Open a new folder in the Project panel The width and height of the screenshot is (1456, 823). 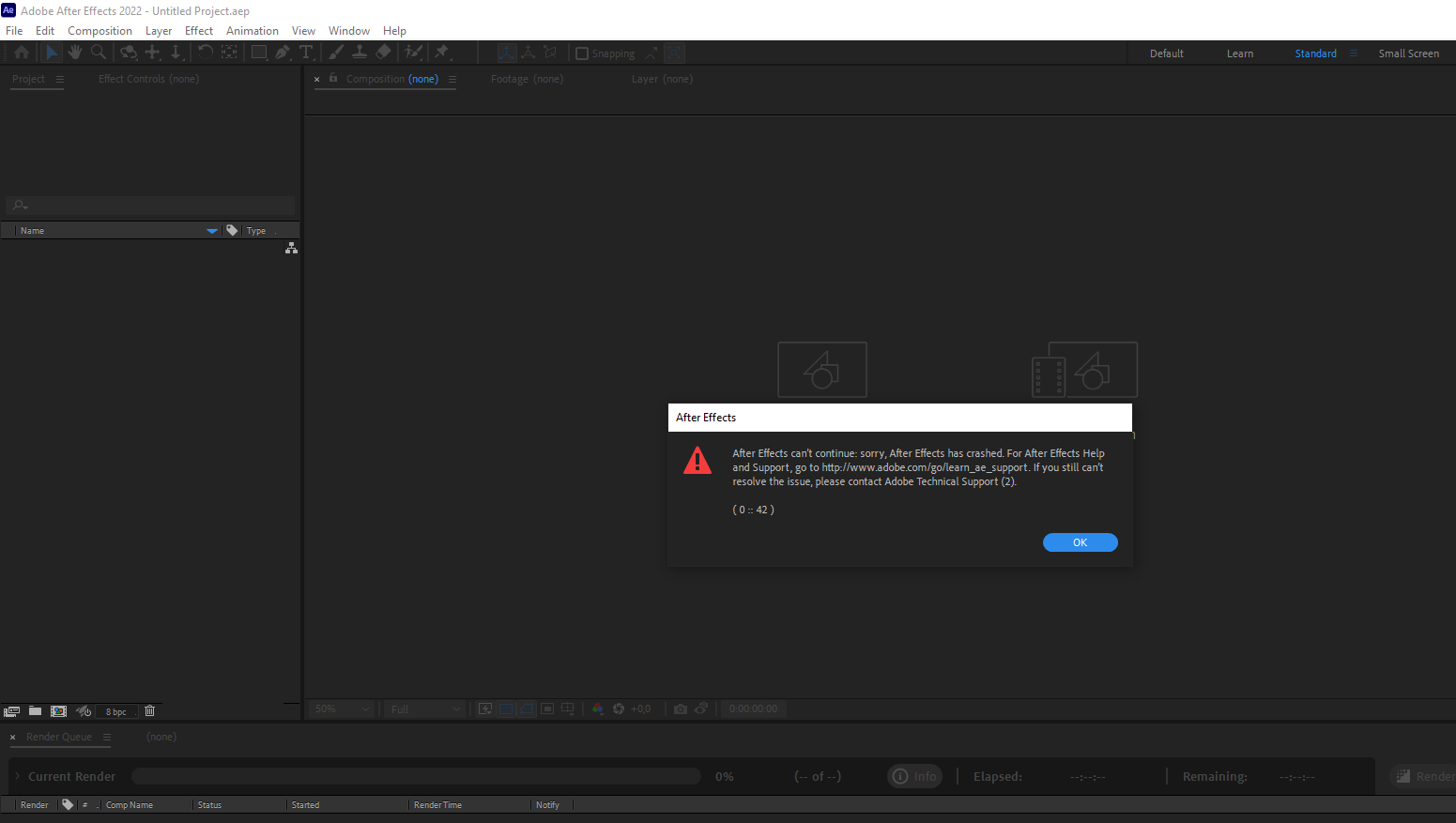point(36,710)
